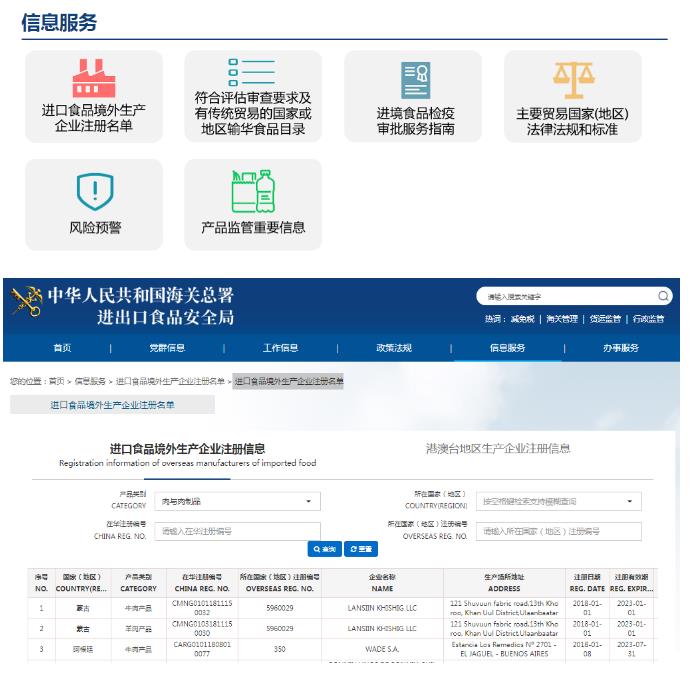Viewport: 700px width, 683px height.
Task: Click the customs emblem logo
Action: pos(26,302)
